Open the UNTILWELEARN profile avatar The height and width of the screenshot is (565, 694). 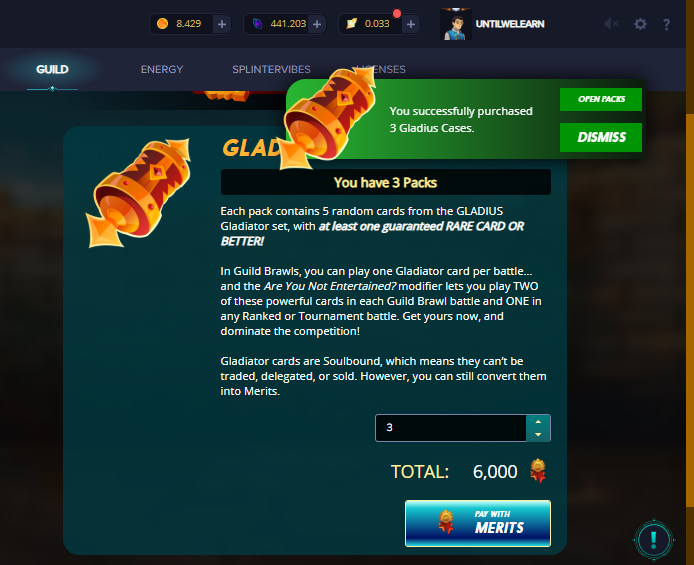pos(456,24)
